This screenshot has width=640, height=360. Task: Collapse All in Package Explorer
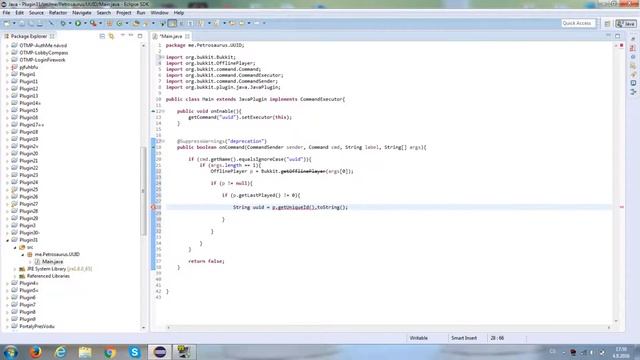102,36
